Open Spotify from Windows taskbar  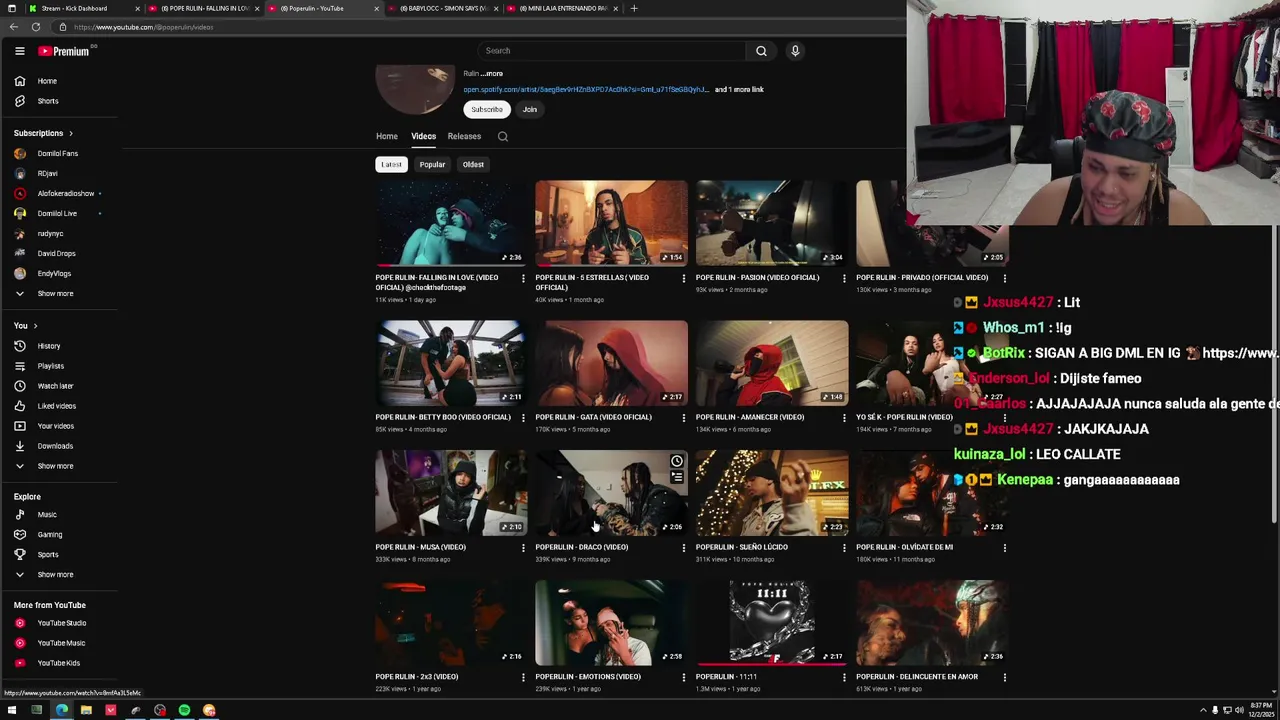[x=184, y=711]
